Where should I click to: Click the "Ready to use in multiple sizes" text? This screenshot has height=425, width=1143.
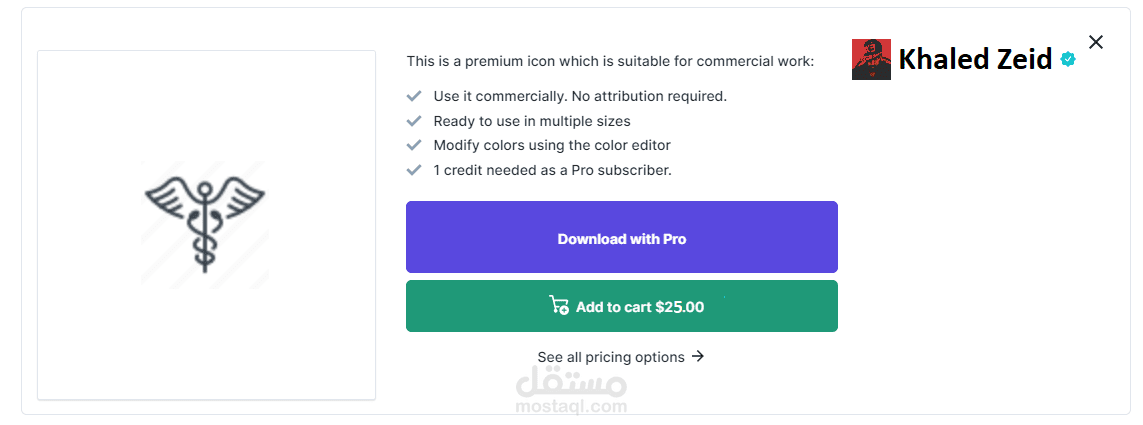click(x=532, y=121)
